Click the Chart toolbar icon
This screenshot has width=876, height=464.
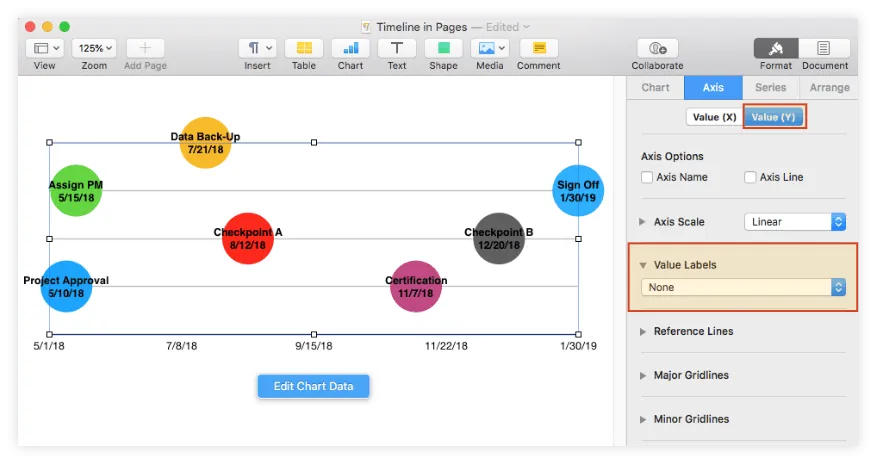[x=350, y=48]
